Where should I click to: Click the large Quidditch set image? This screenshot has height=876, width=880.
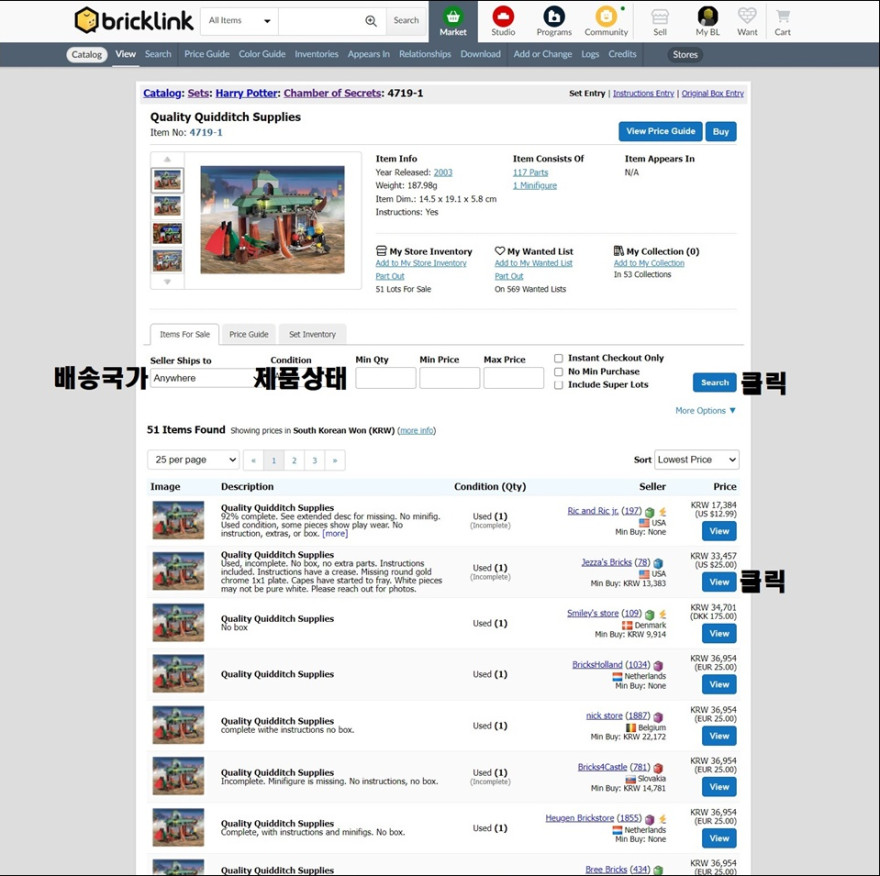(272, 219)
